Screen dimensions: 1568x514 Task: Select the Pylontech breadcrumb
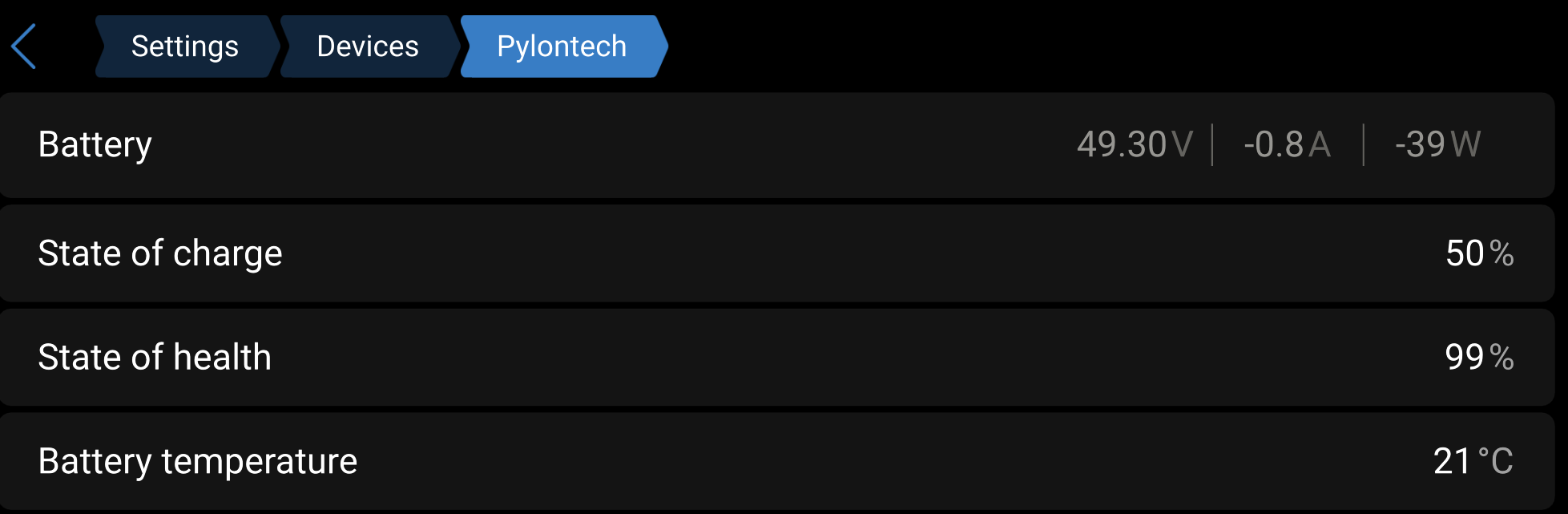tap(562, 47)
